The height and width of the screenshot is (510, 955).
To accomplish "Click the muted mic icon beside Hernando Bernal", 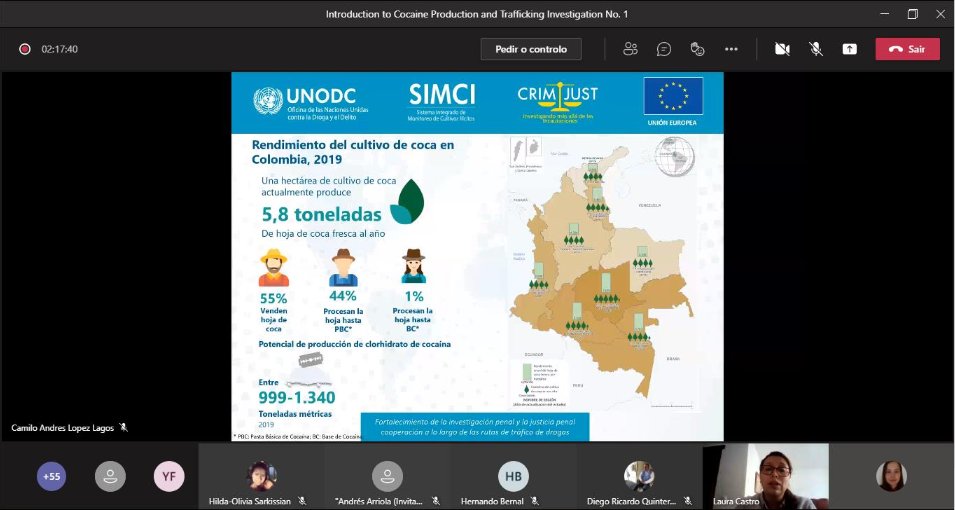I will (535, 501).
